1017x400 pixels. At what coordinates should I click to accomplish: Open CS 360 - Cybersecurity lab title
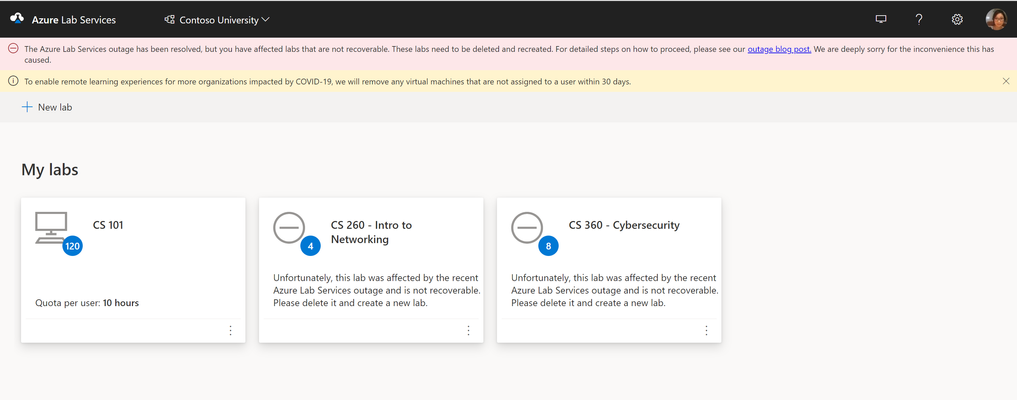coord(624,226)
